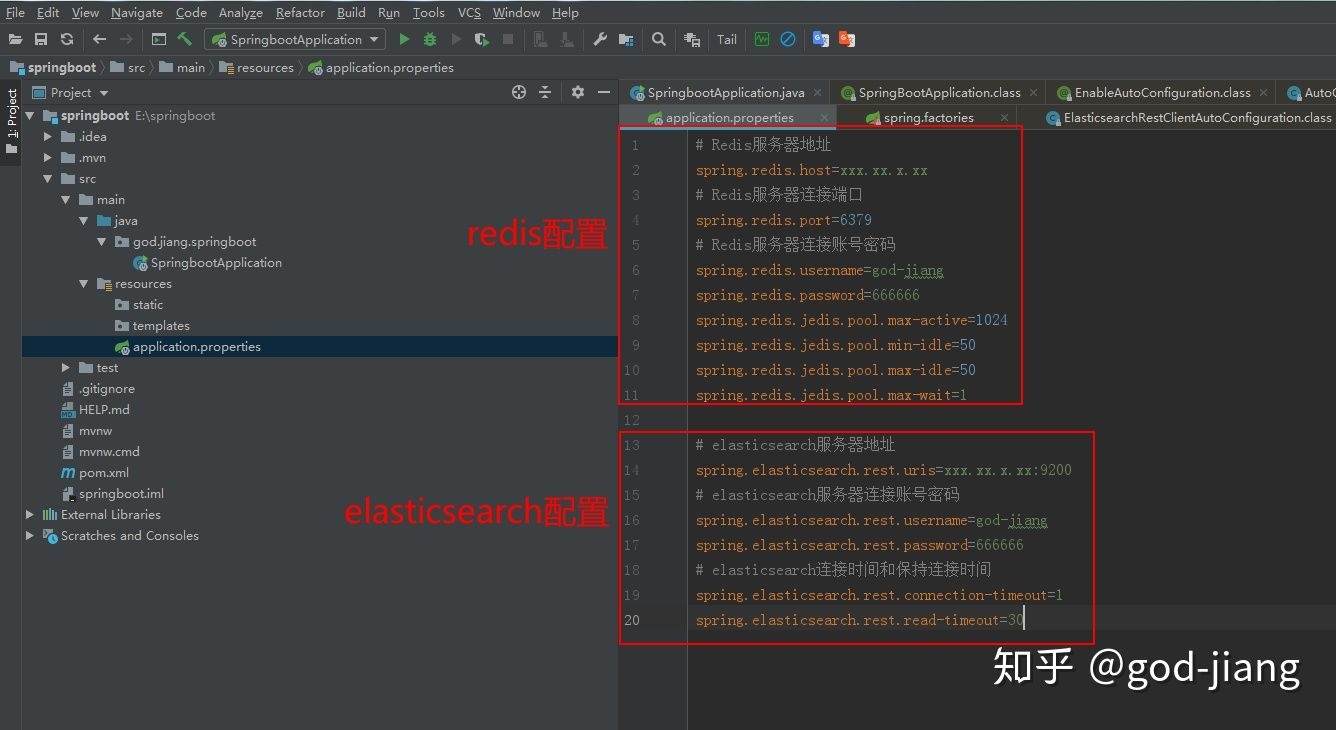Click the Collapse All icon in Project panel

545,92
